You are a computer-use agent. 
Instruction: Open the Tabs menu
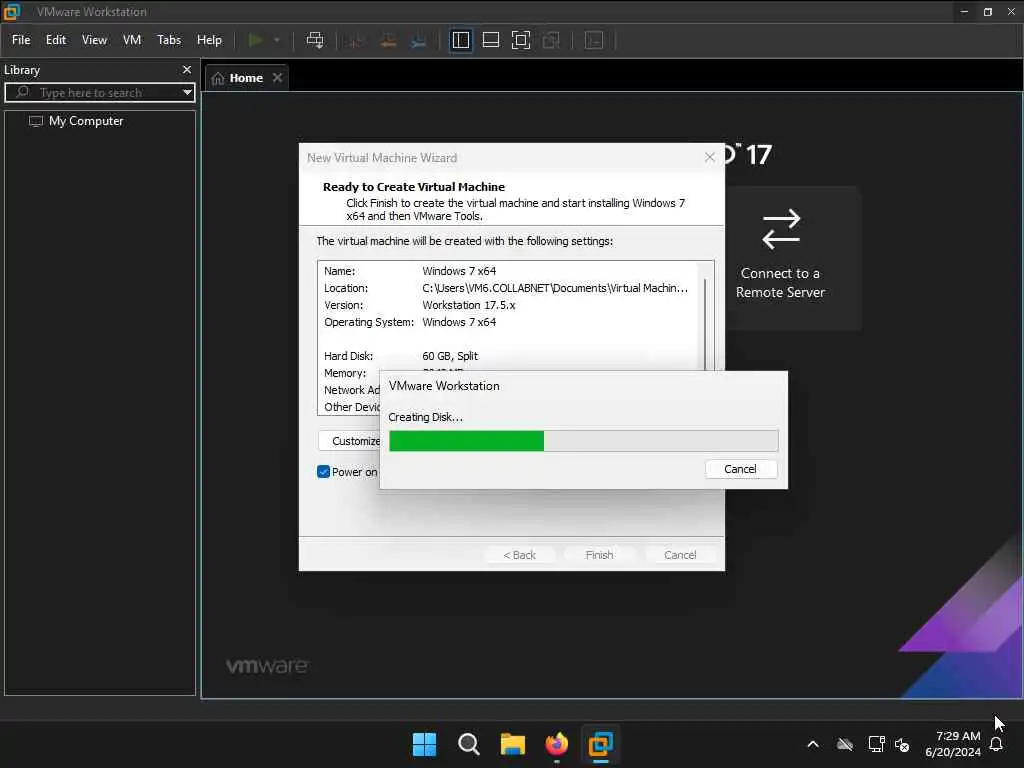click(x=168, y=40)
